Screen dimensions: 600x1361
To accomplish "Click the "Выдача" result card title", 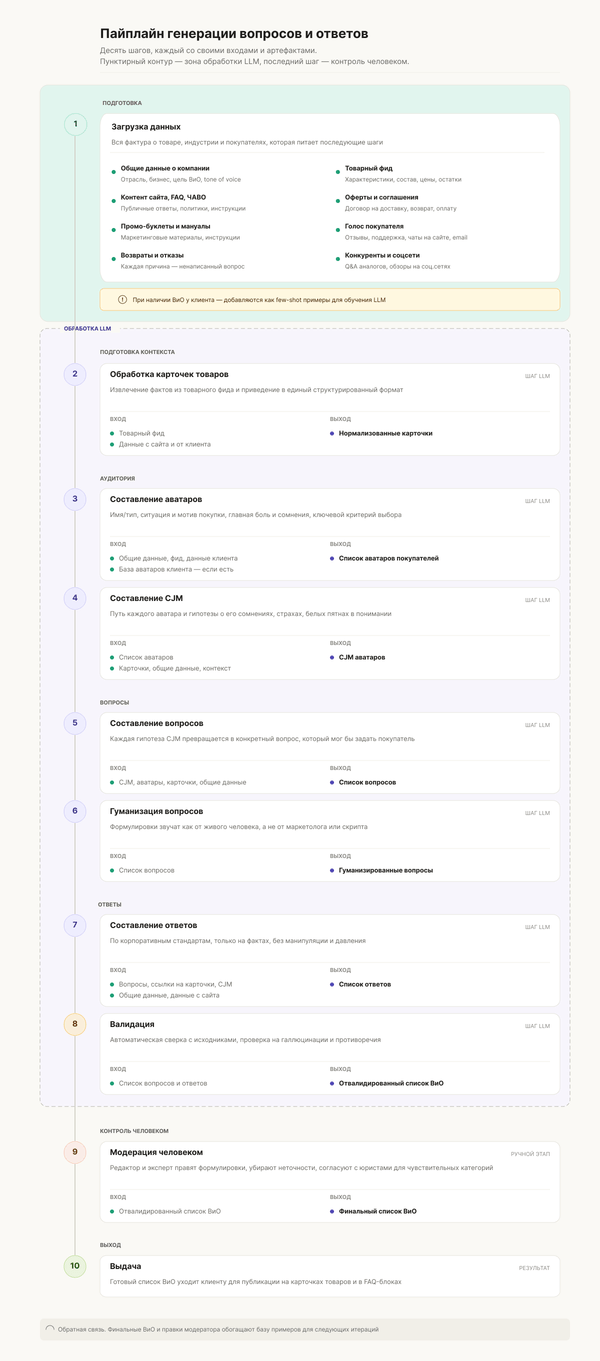I will [126, 1266].
